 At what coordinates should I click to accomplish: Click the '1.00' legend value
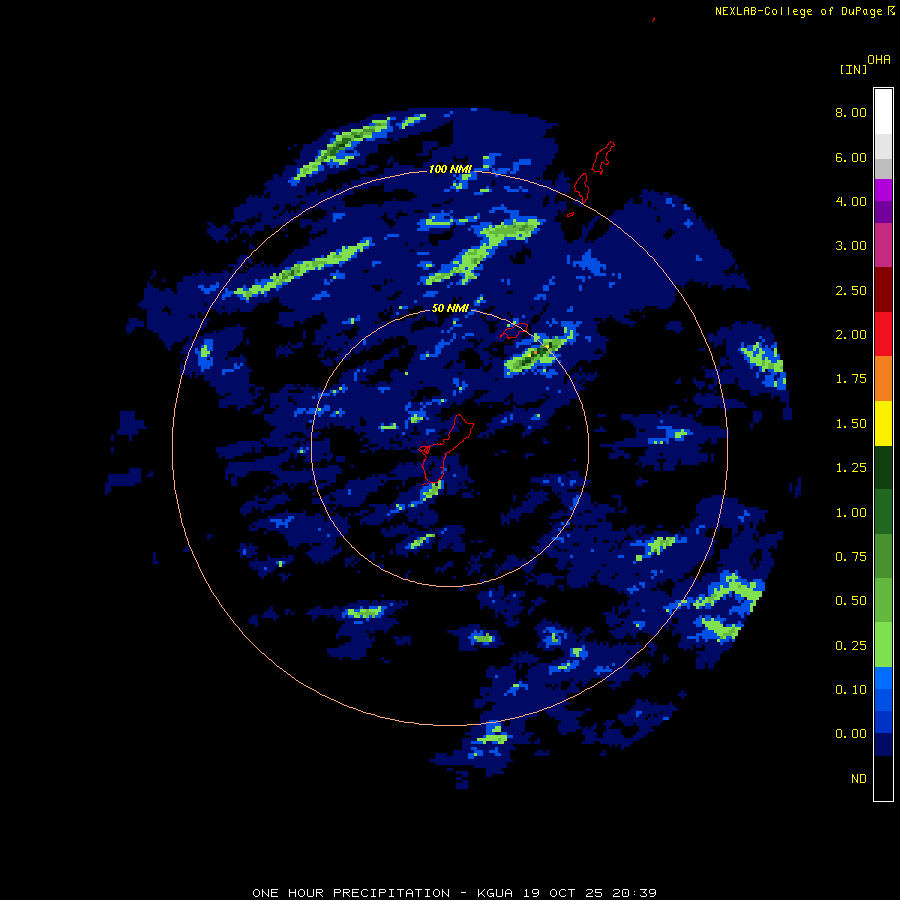click(x=851, y=513)
